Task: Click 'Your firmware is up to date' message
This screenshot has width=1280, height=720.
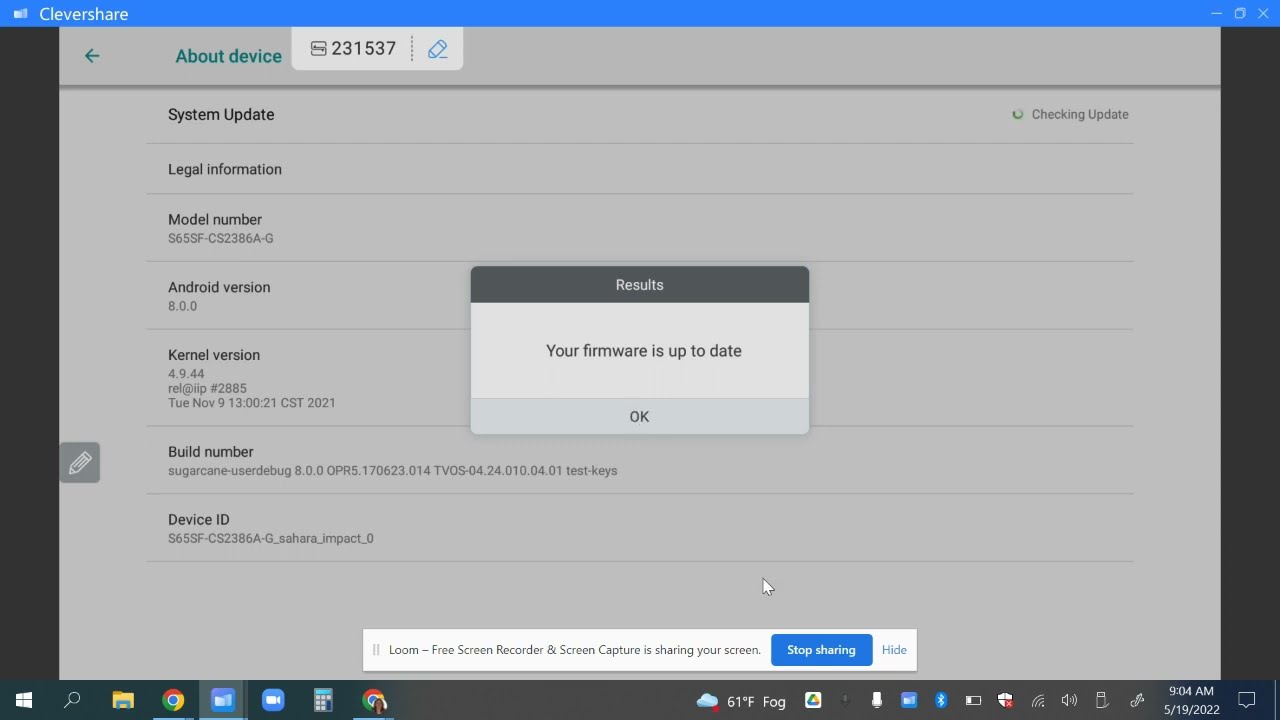Action: (x=644, y=351)
